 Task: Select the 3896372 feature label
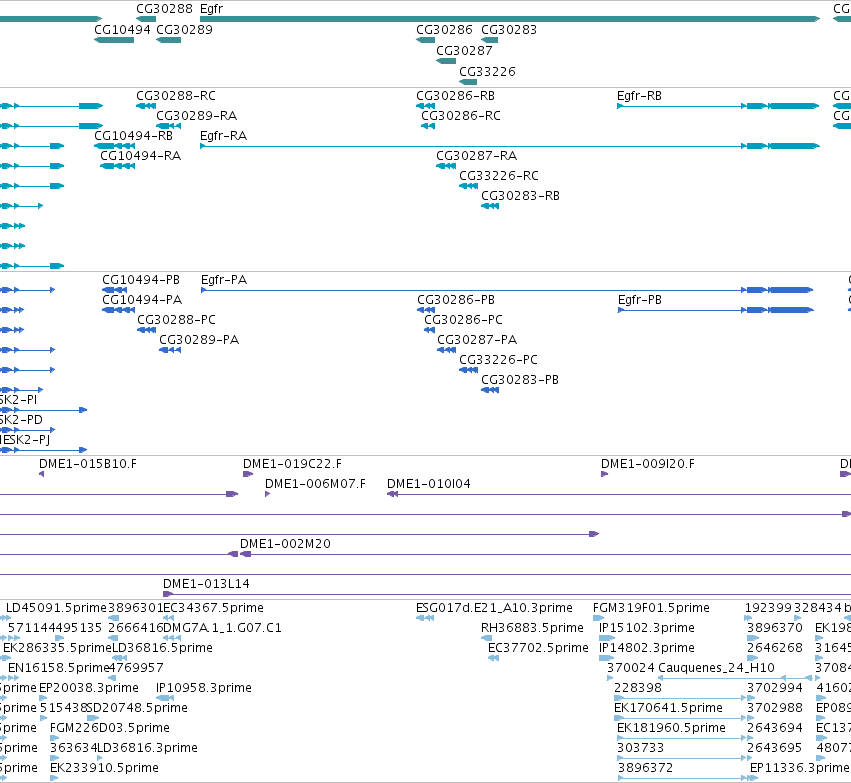(645, 768)
